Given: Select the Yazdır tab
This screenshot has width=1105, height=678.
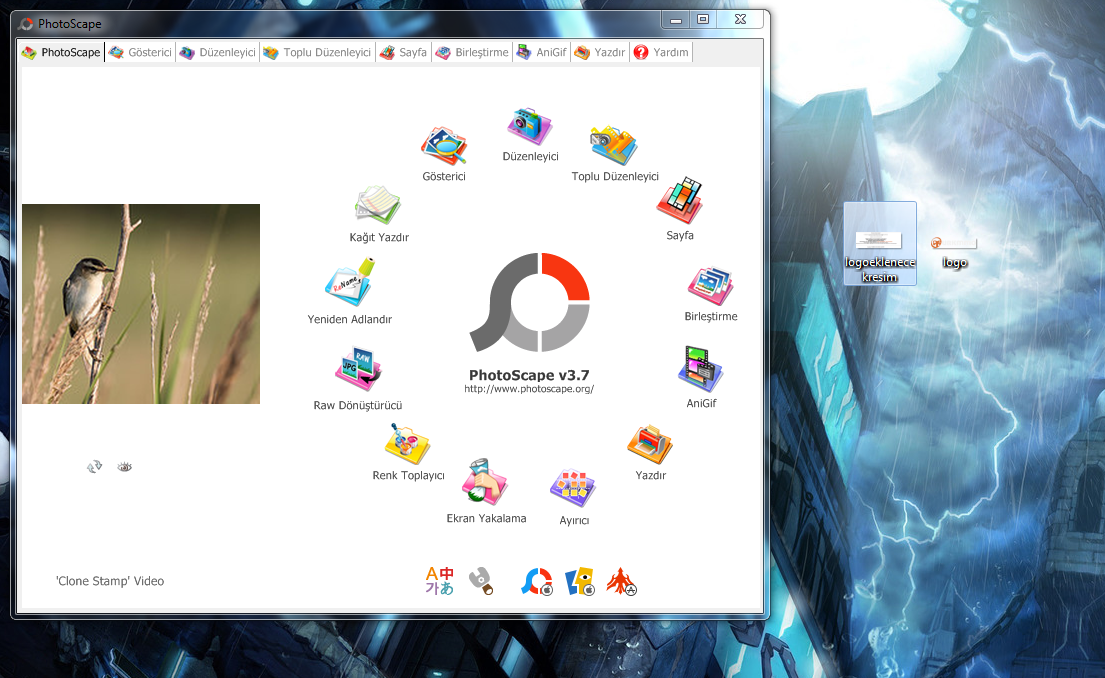Looking at the screenshot, I should (x=600, y=52).
